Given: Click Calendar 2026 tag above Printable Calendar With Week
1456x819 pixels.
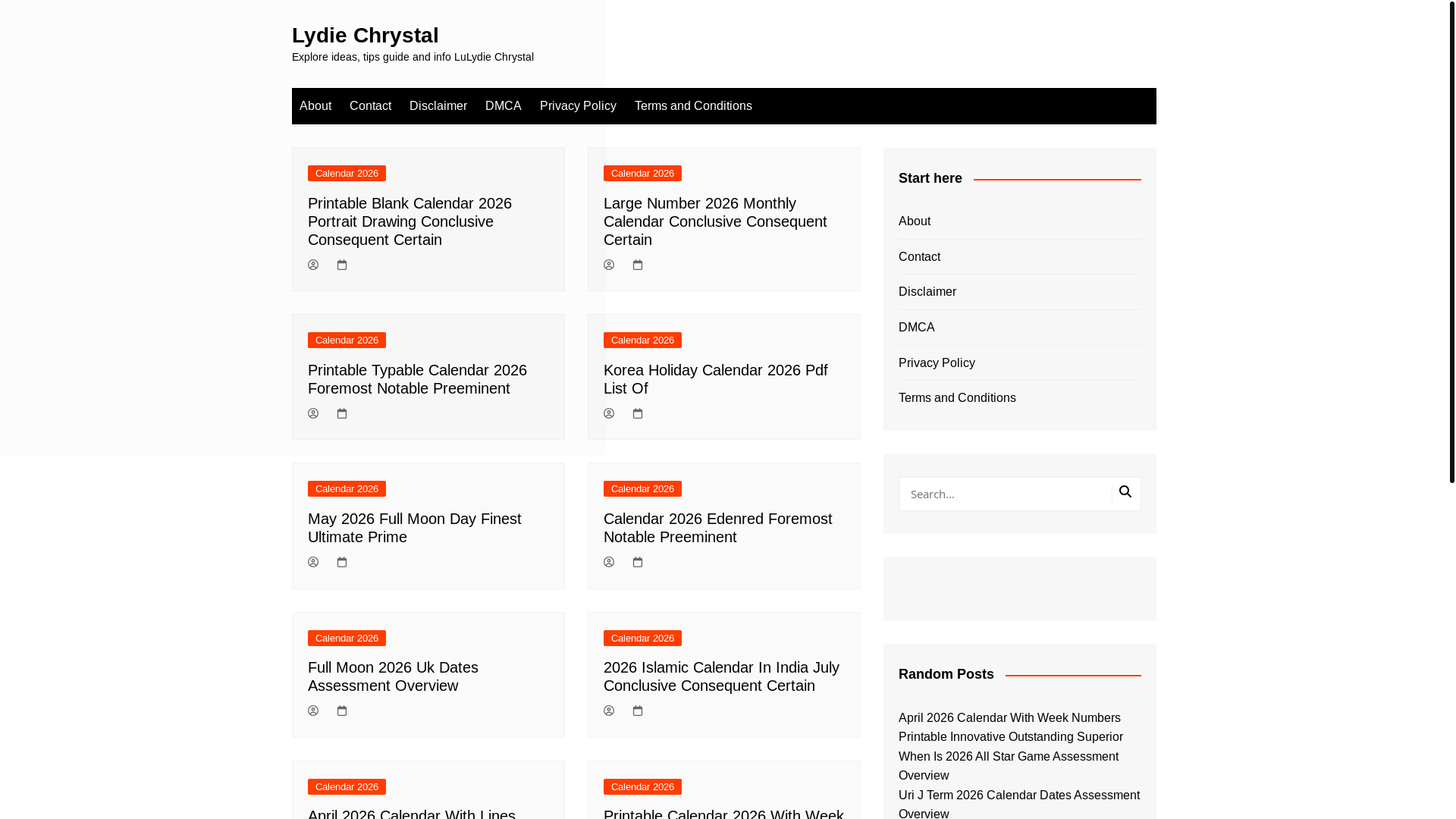Looking at the screenshot, I should (642, 787).
